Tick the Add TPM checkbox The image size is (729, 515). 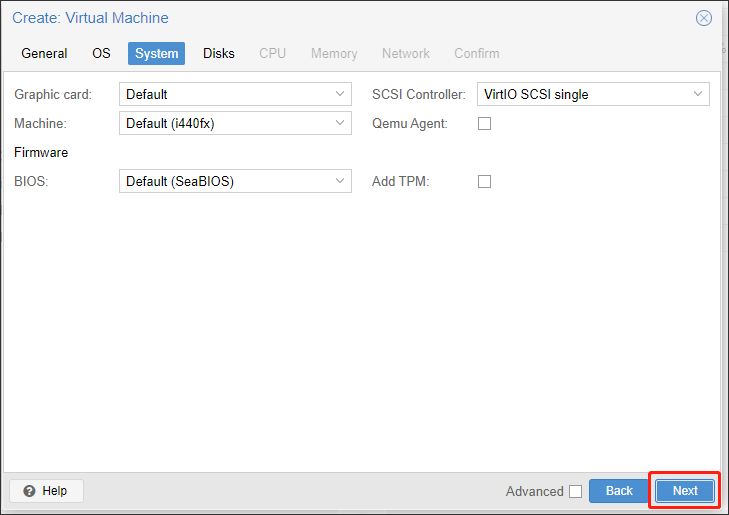(484, 181)
